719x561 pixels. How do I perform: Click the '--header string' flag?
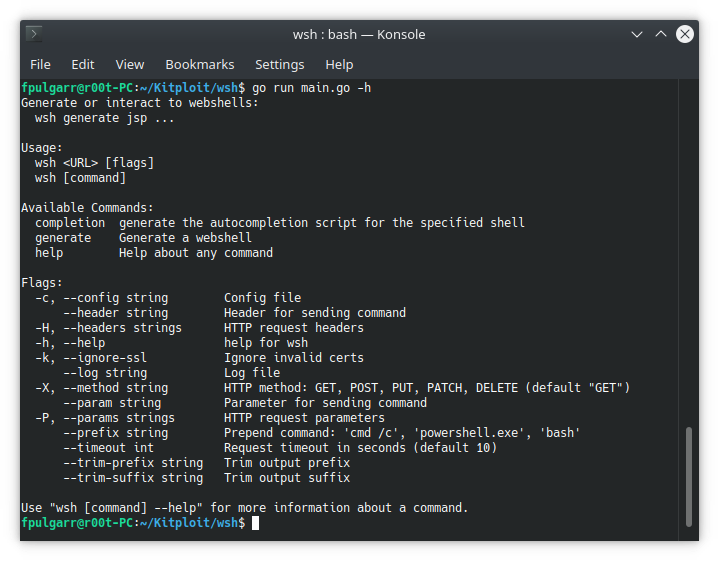click(116, 313)
